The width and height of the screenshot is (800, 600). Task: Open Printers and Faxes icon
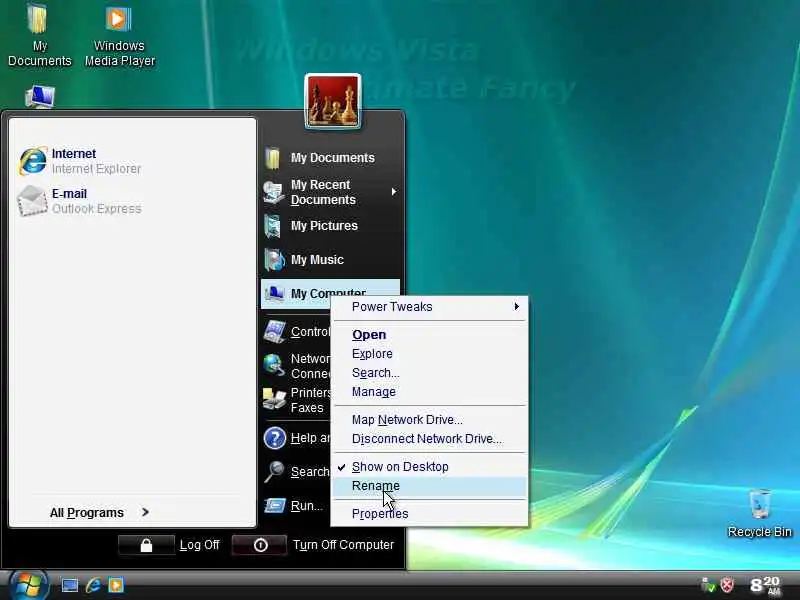click(x=274, y=399)
